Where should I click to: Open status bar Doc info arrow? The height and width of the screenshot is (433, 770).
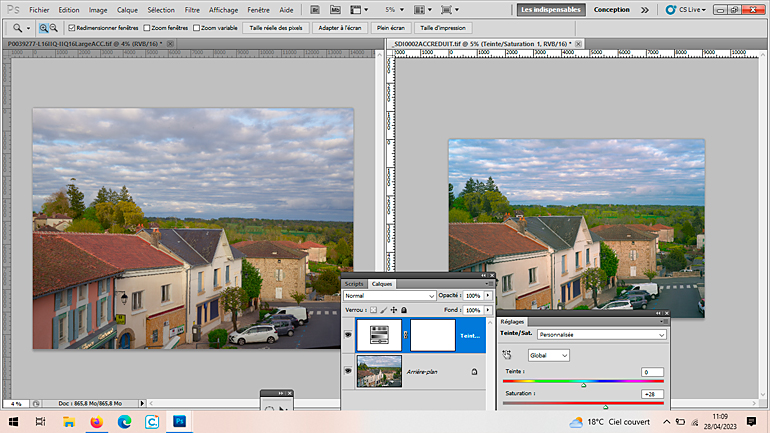[x=142, y=404]
